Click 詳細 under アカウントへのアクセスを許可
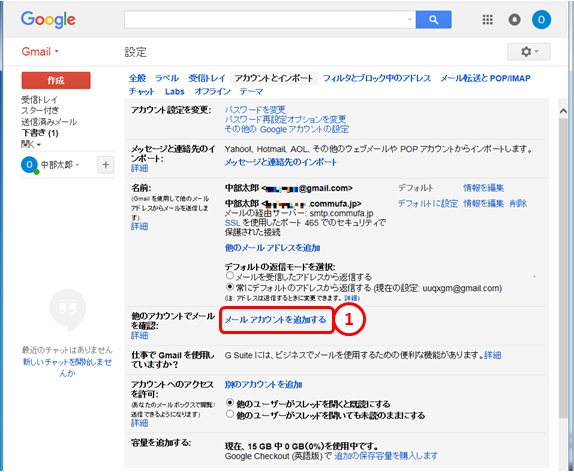574x472 pixels. point(139,423)
